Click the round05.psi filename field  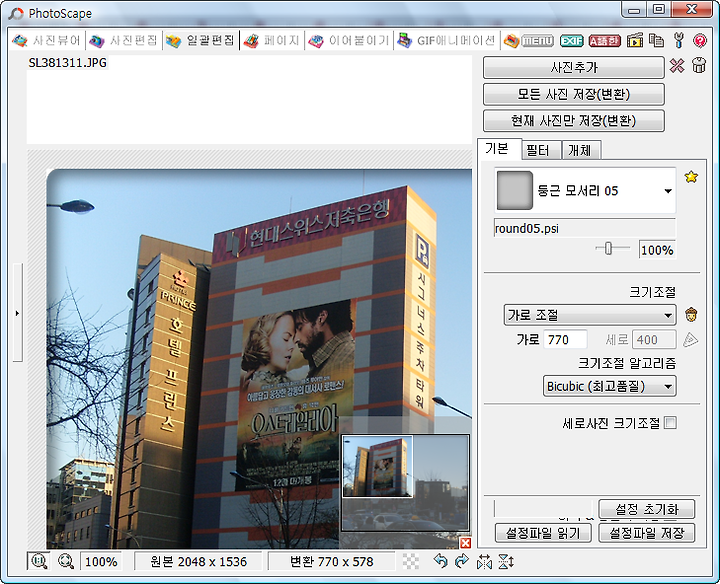point(585,228)
